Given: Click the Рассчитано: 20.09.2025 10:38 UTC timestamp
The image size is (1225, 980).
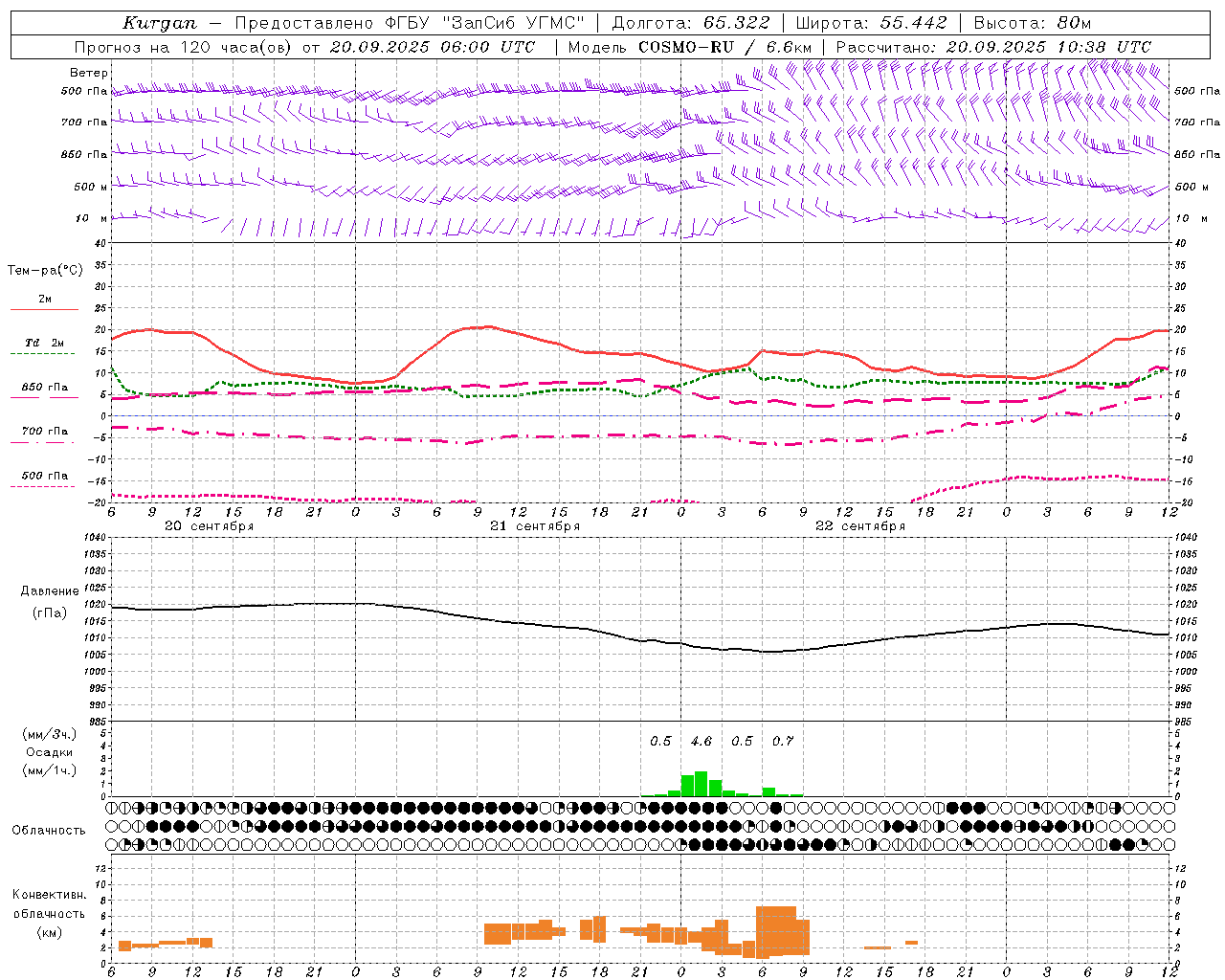Looking at the screenshot, I should click(993, 47).
